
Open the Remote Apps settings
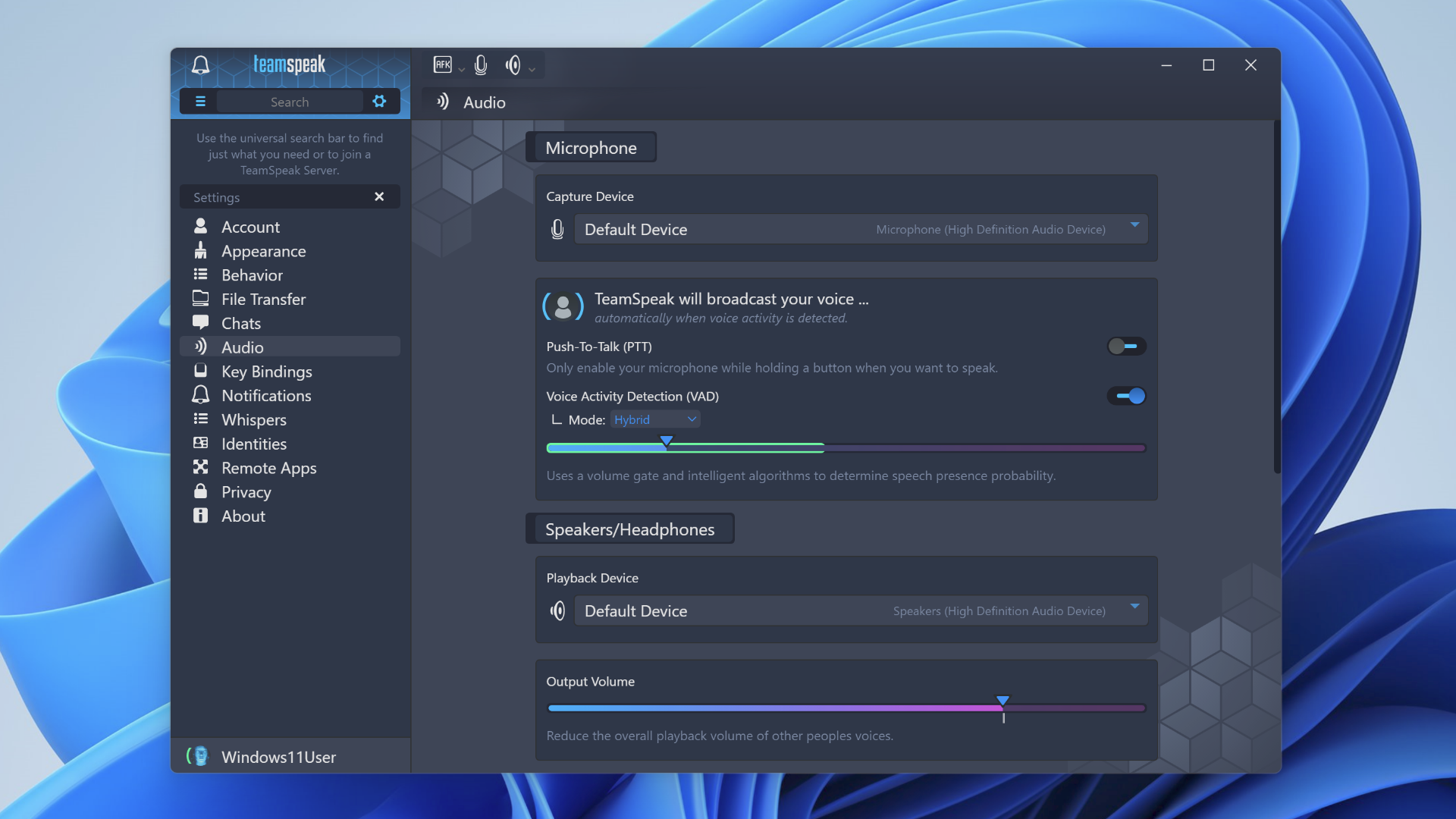268,468
